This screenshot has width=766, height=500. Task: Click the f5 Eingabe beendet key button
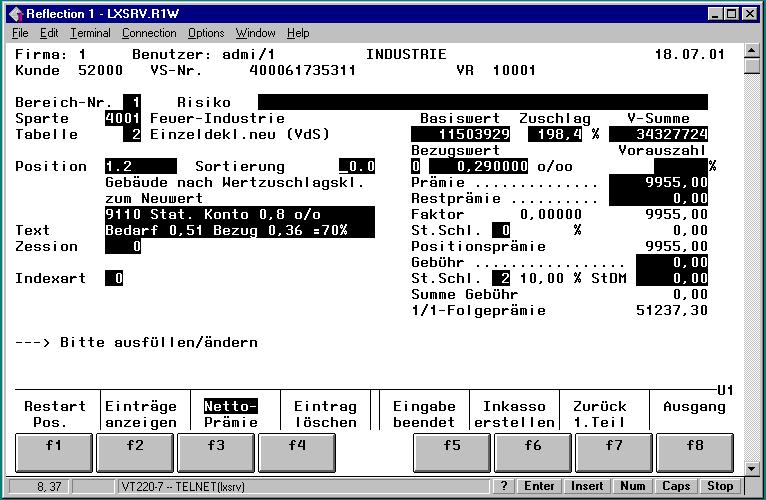(x=452, y=453)
